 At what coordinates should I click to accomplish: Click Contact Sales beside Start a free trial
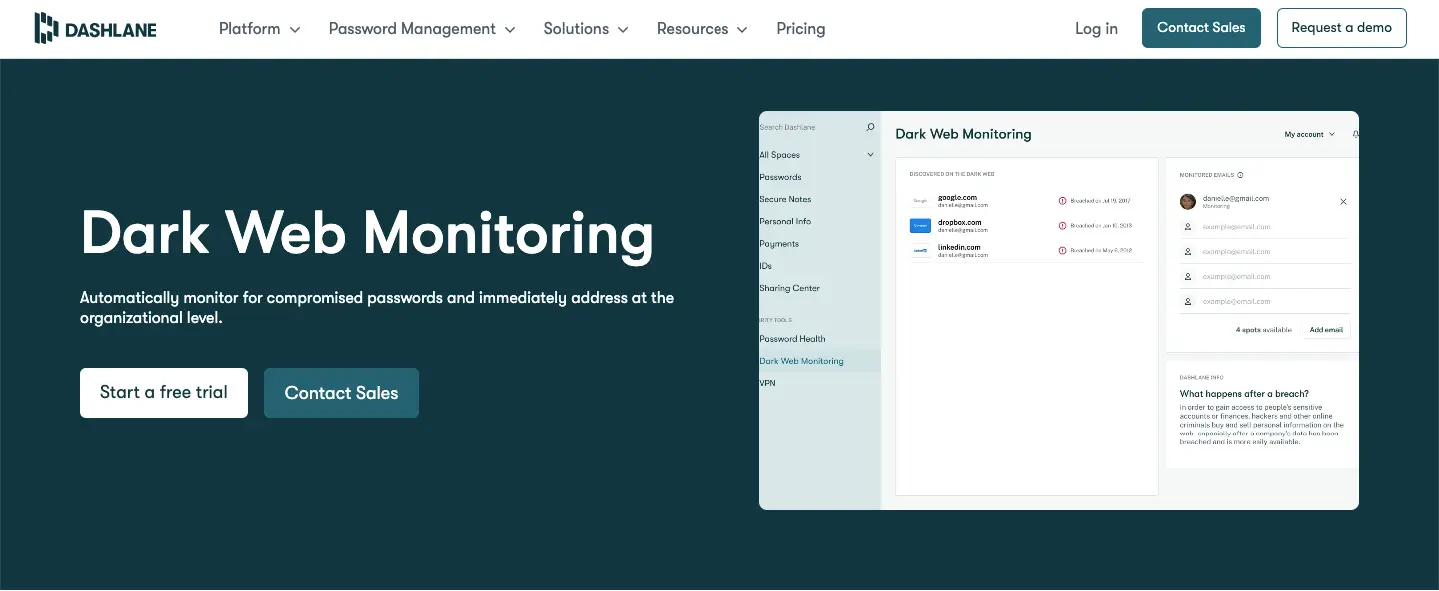(341, 393)
